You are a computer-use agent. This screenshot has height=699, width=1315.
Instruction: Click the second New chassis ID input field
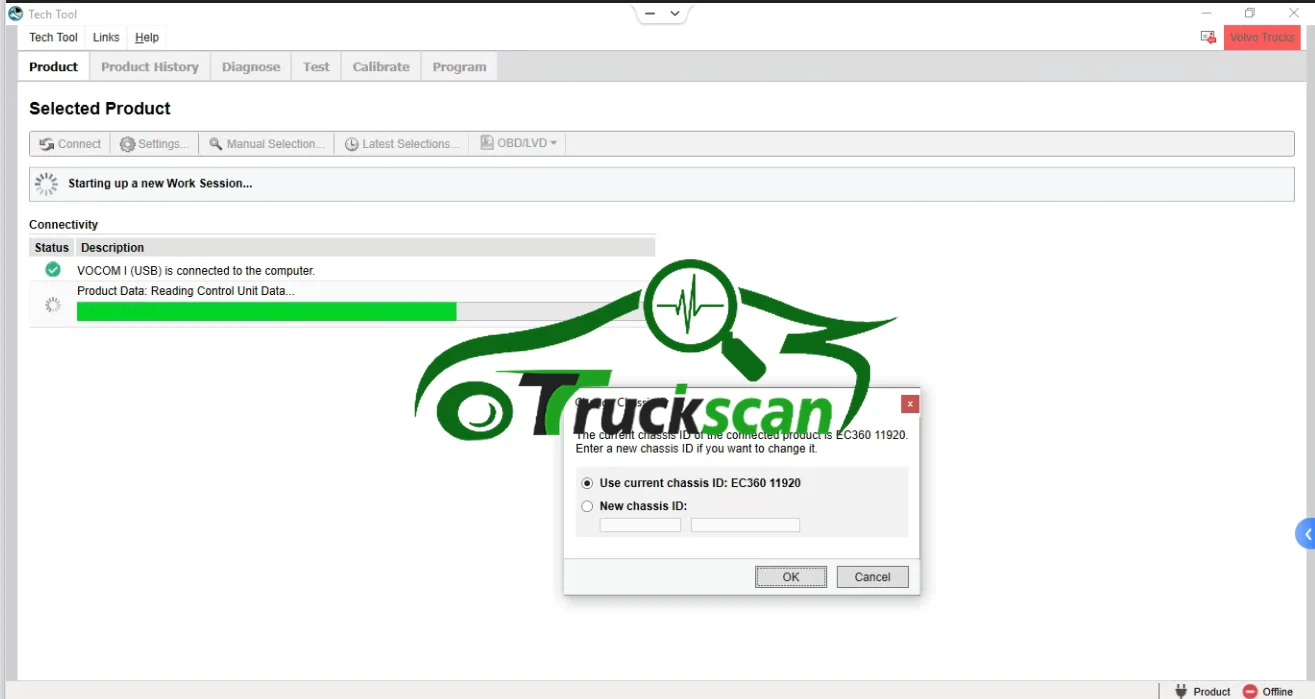[x=745, y=525]
